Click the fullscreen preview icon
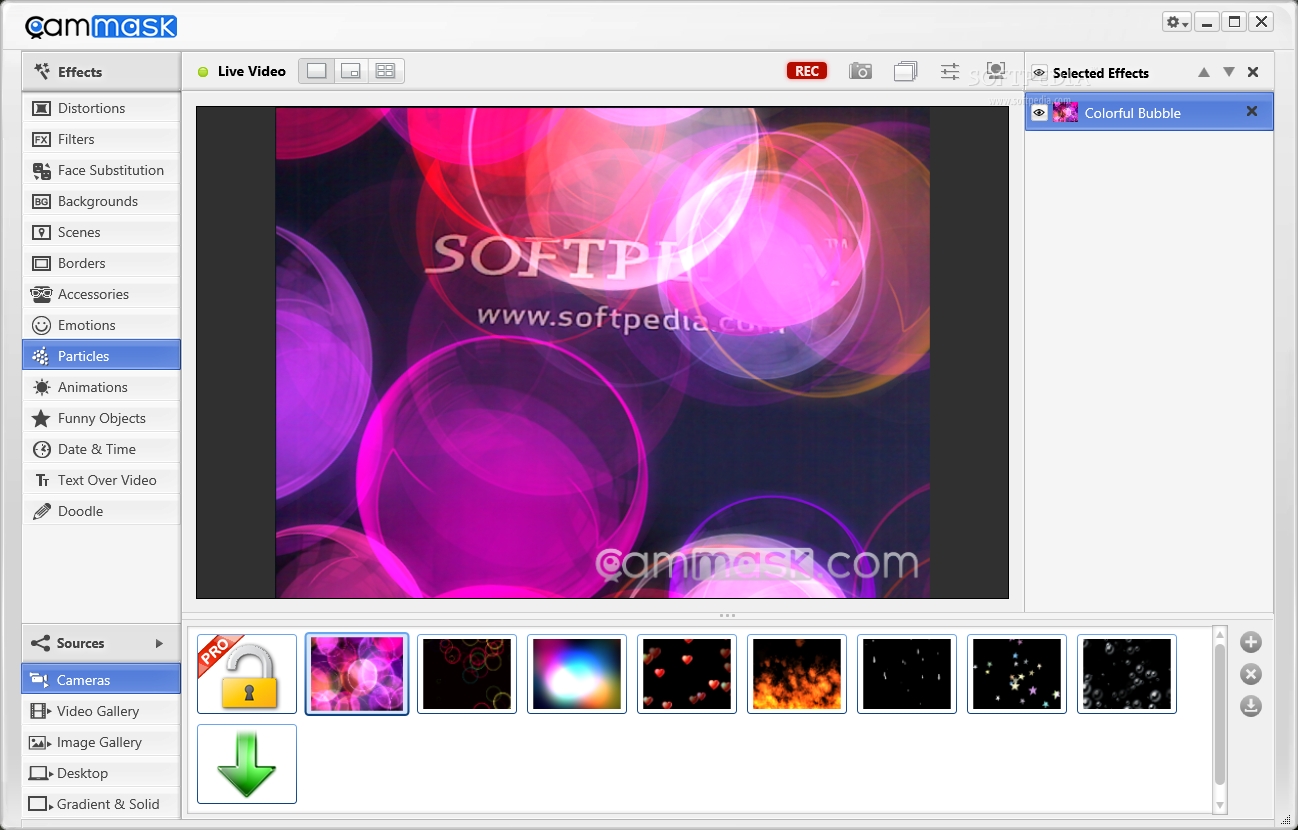 point(995,70)
